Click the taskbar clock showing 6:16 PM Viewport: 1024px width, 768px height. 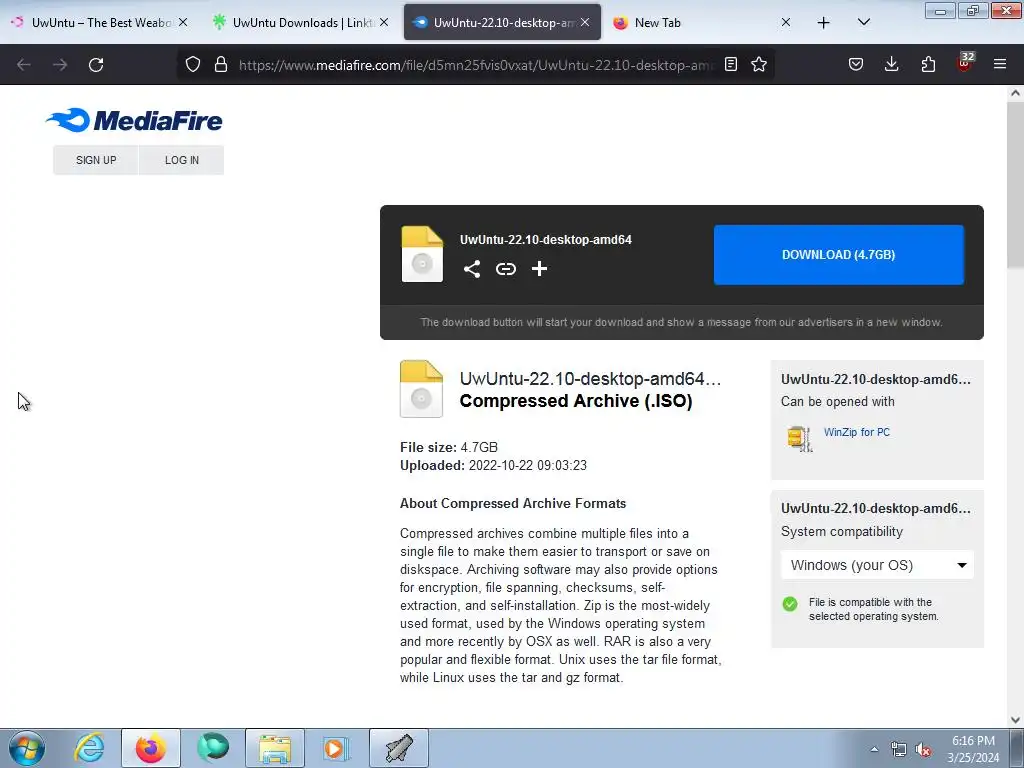point(973,749)
